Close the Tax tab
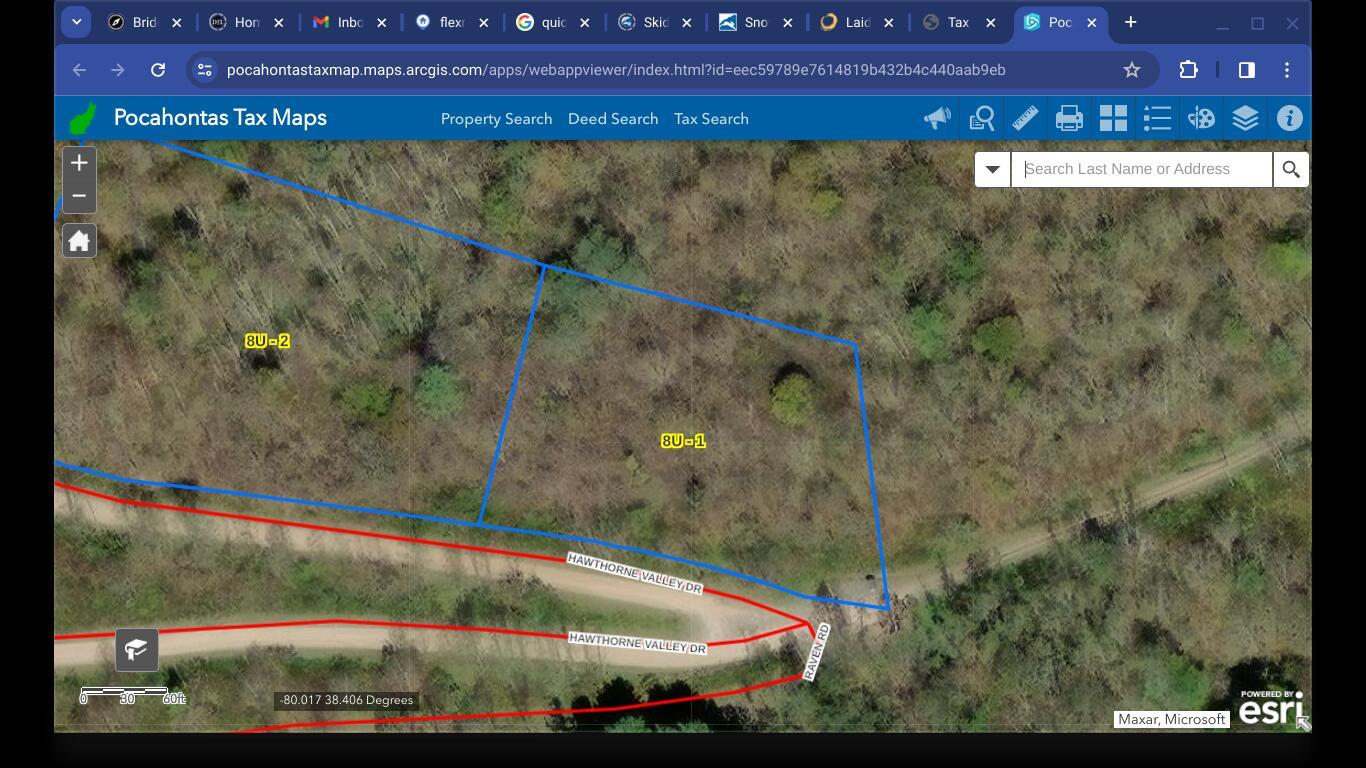Screen dimensions: 1366x768 click(x=990, y=22)
